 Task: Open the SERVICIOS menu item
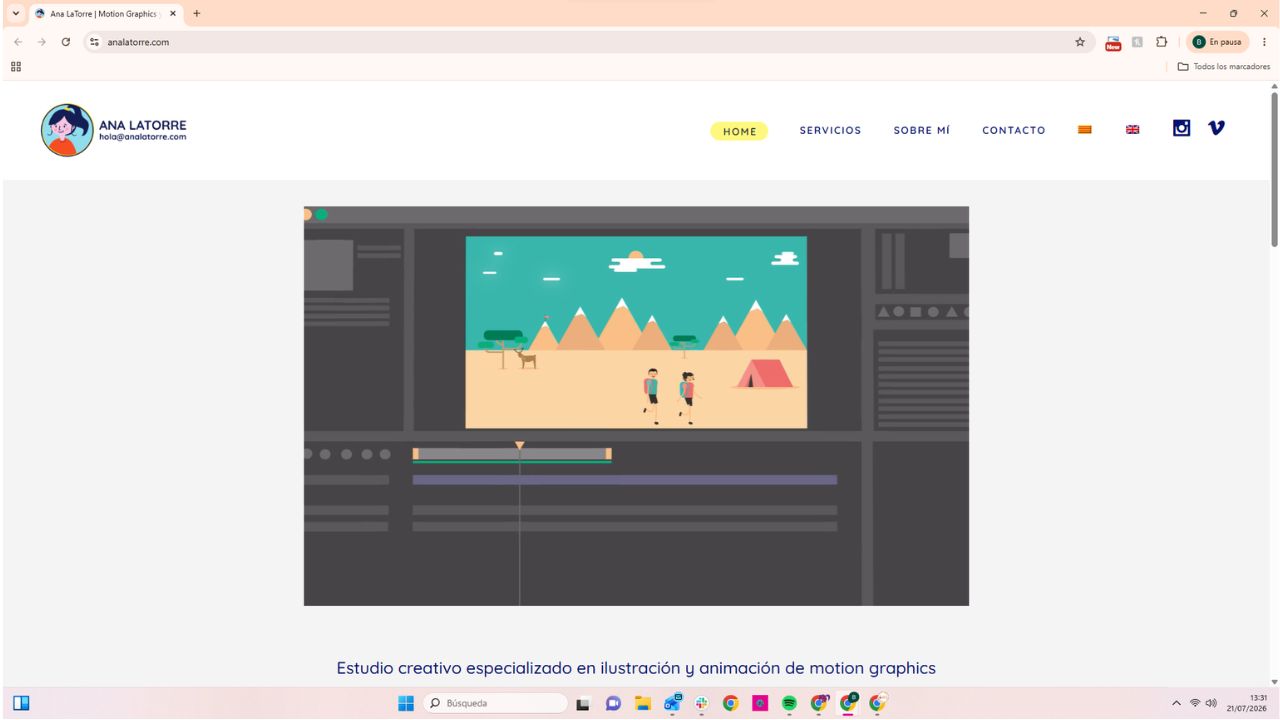830,130
